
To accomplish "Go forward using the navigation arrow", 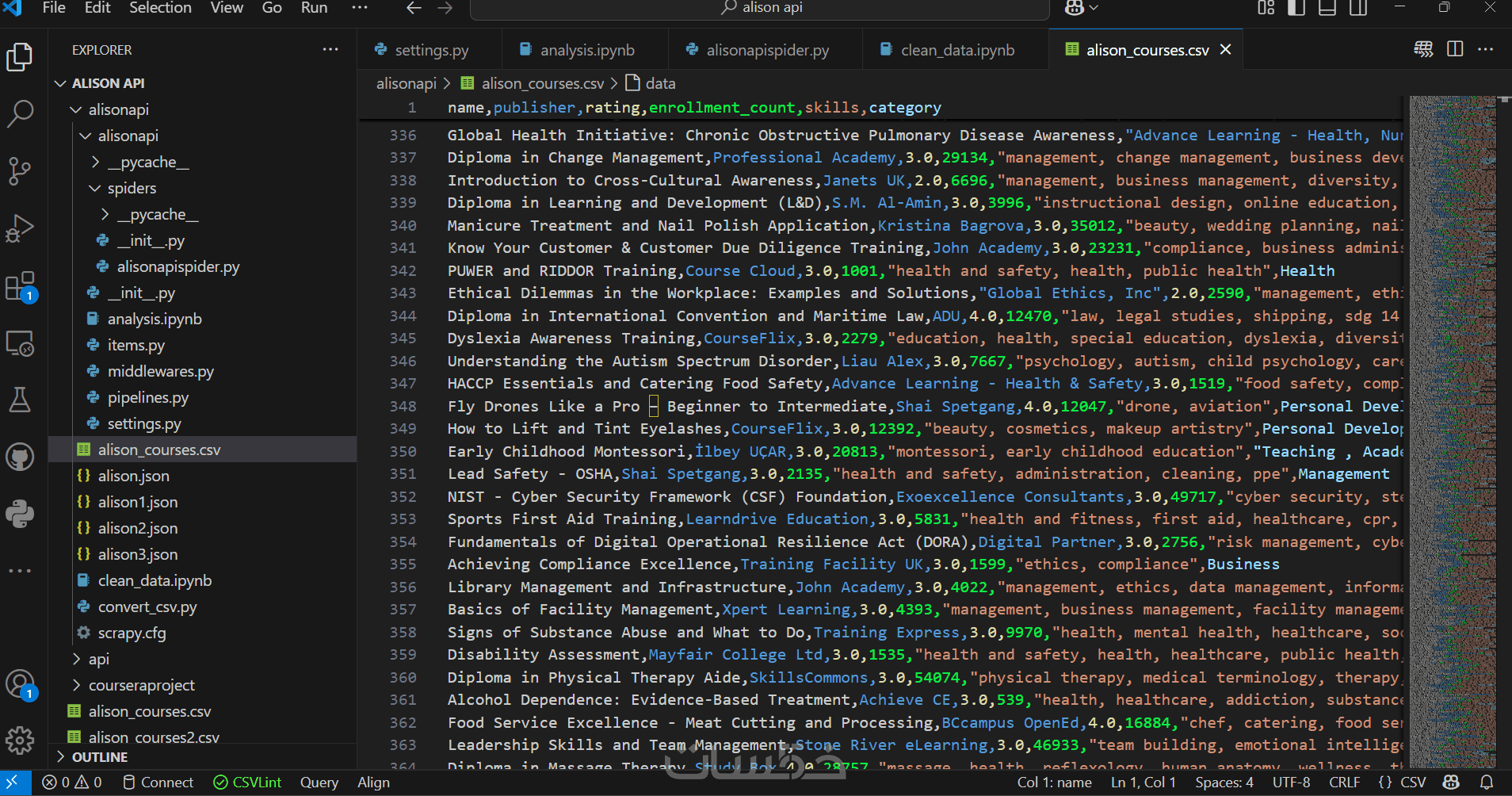I will coord(445,8).
